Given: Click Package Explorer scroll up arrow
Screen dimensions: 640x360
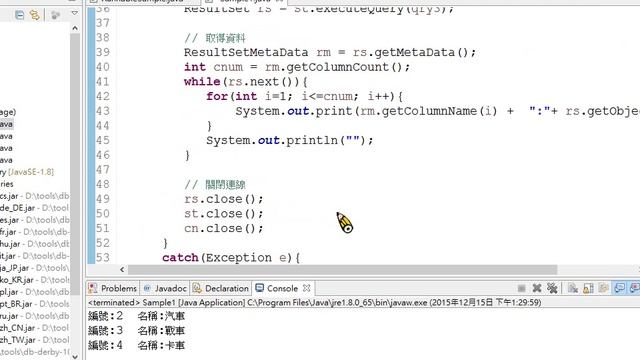Looking at the screenshot, I should click(75, 28).
